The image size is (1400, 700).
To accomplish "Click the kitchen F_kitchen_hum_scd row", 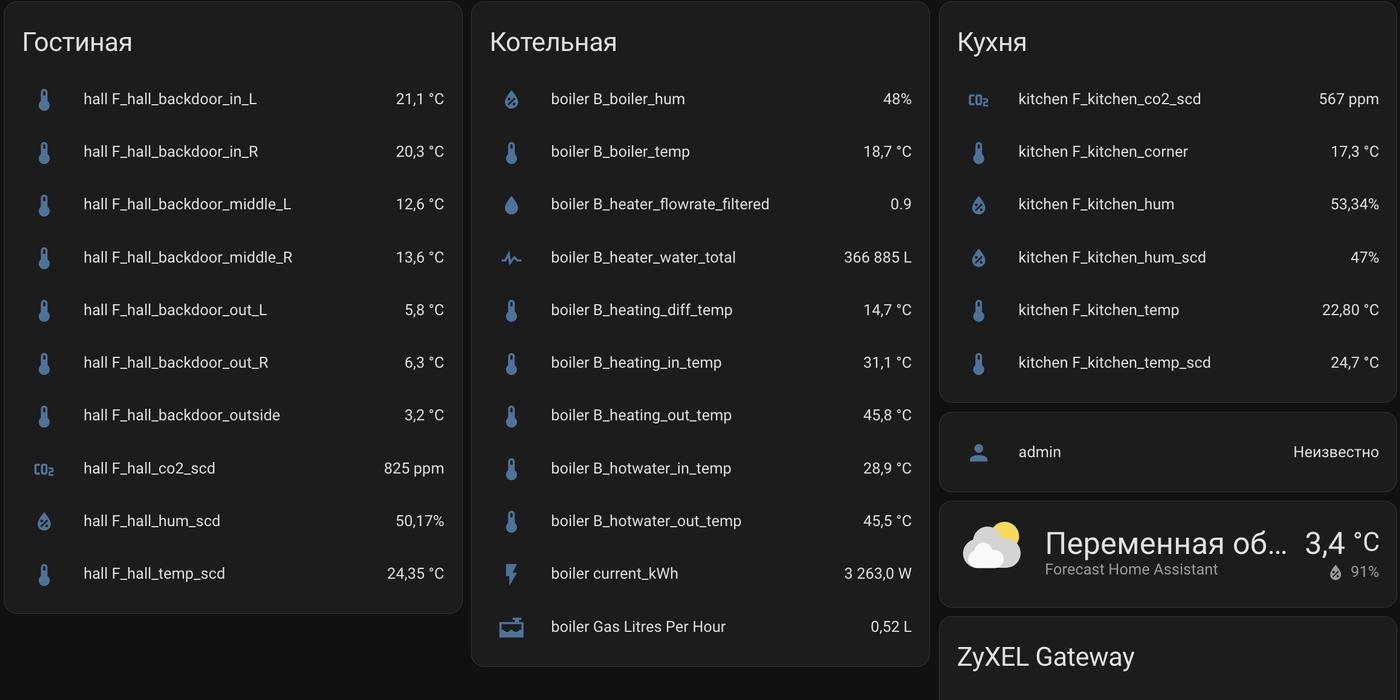I will click(1110, 257).
